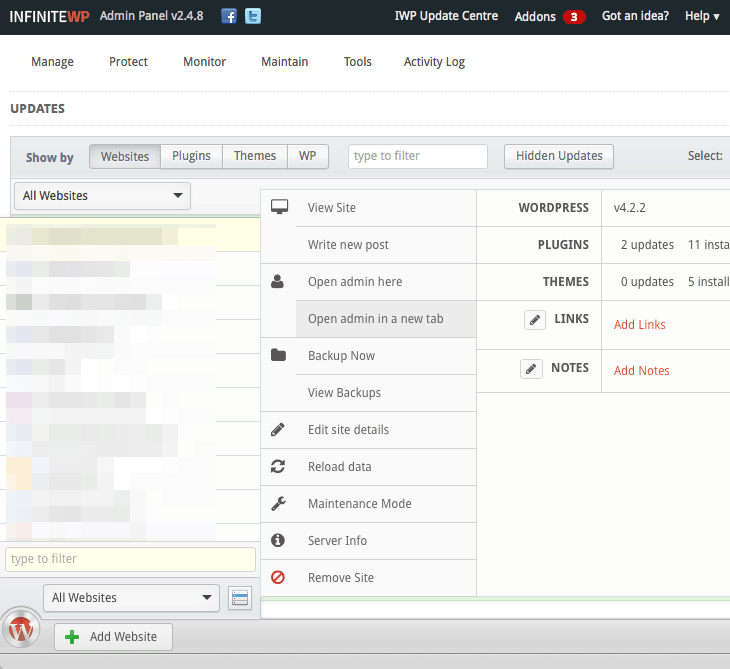Click the edit pencil icon next to NOTES
The image size is (730, 669).
[531, 369]
